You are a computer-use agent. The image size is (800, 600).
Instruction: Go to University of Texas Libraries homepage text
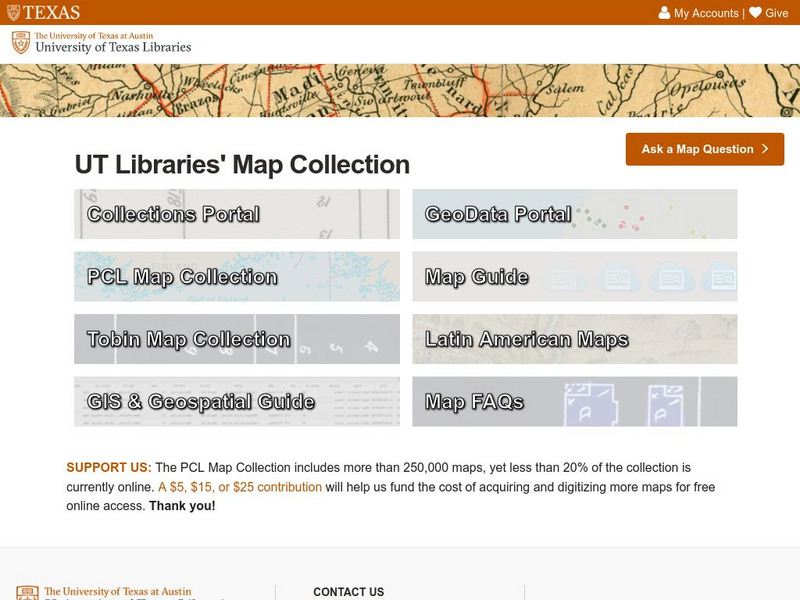(x=113, y=47)
